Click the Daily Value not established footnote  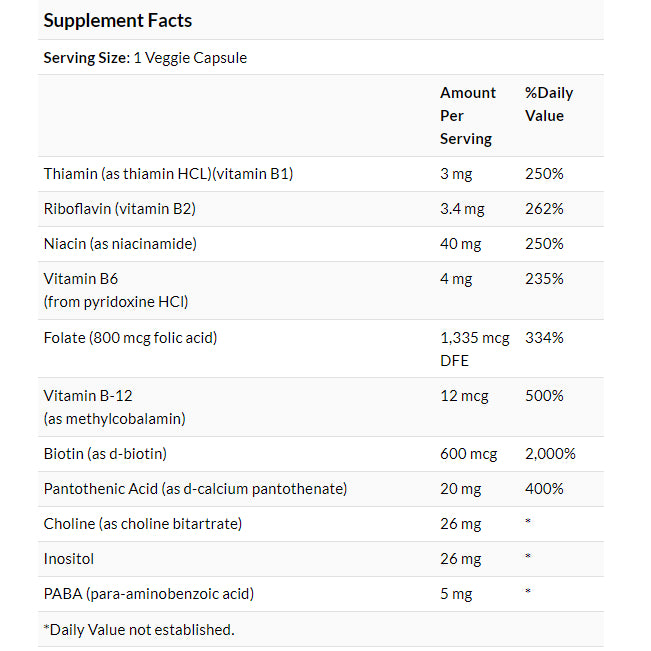[x=138, y=629]
